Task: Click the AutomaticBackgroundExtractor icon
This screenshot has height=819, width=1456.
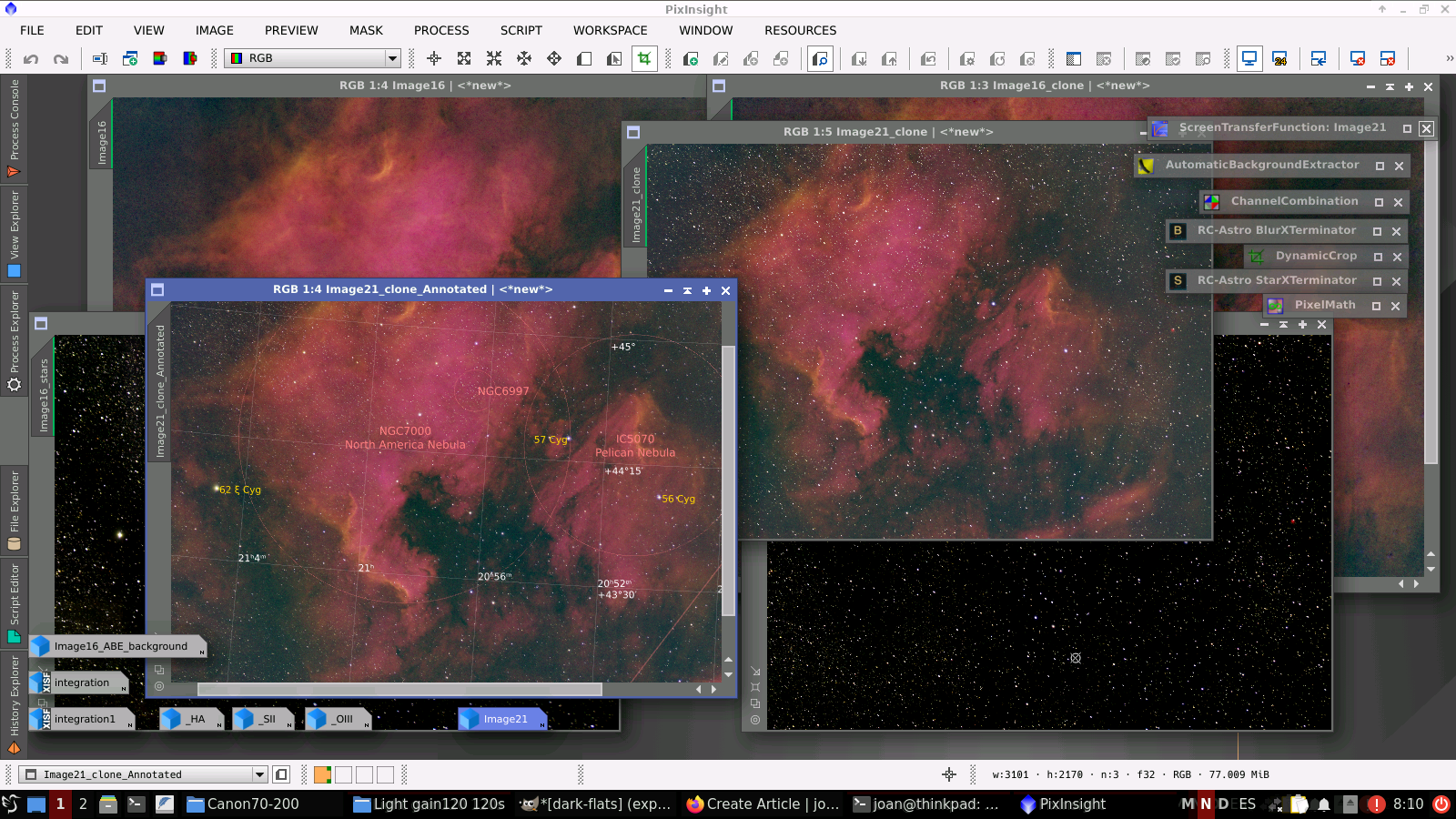Action: pos(1146,166)
